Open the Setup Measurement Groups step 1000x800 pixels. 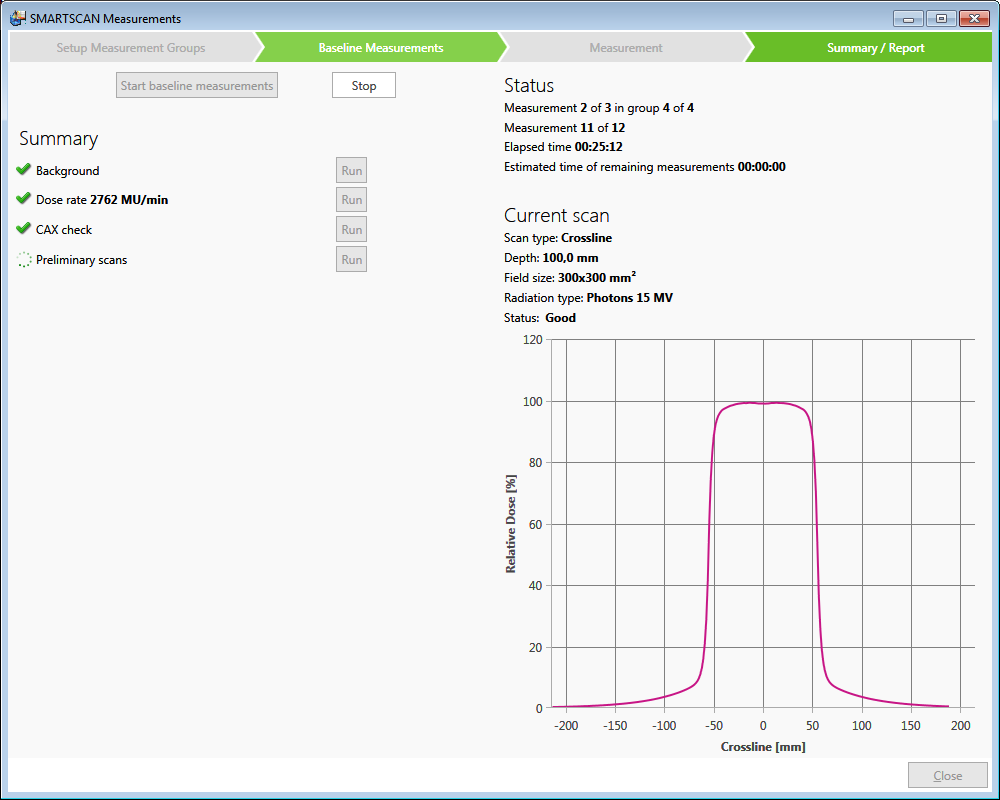[130, 48]
